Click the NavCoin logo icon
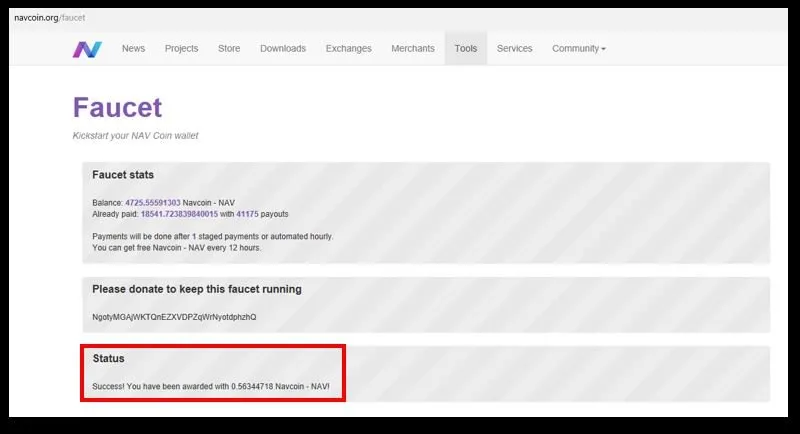Image resolution: width=800 pixels, height=434 pixels. 87,49
